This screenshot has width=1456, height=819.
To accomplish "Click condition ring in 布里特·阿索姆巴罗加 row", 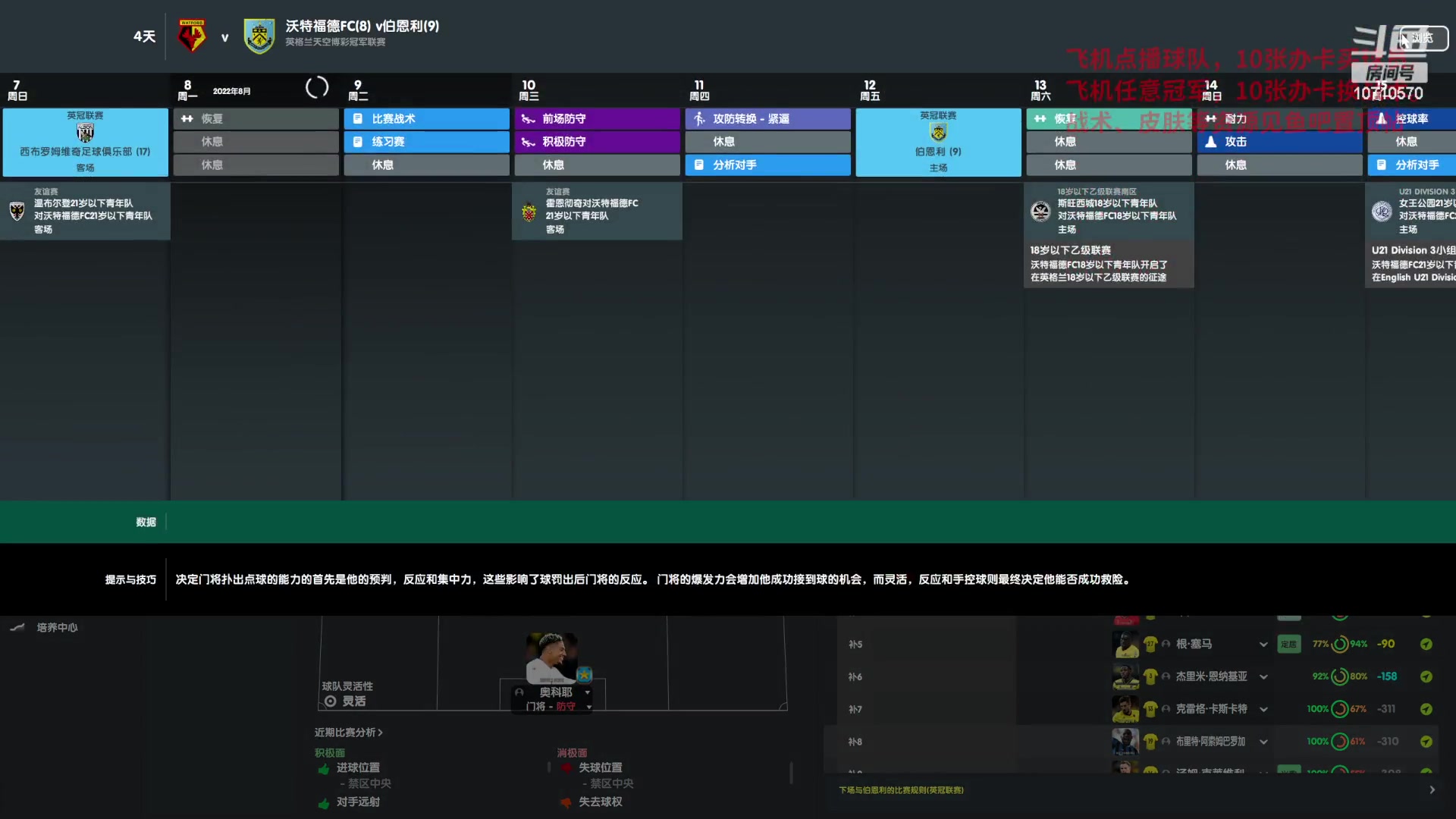I will point(1340,742).
